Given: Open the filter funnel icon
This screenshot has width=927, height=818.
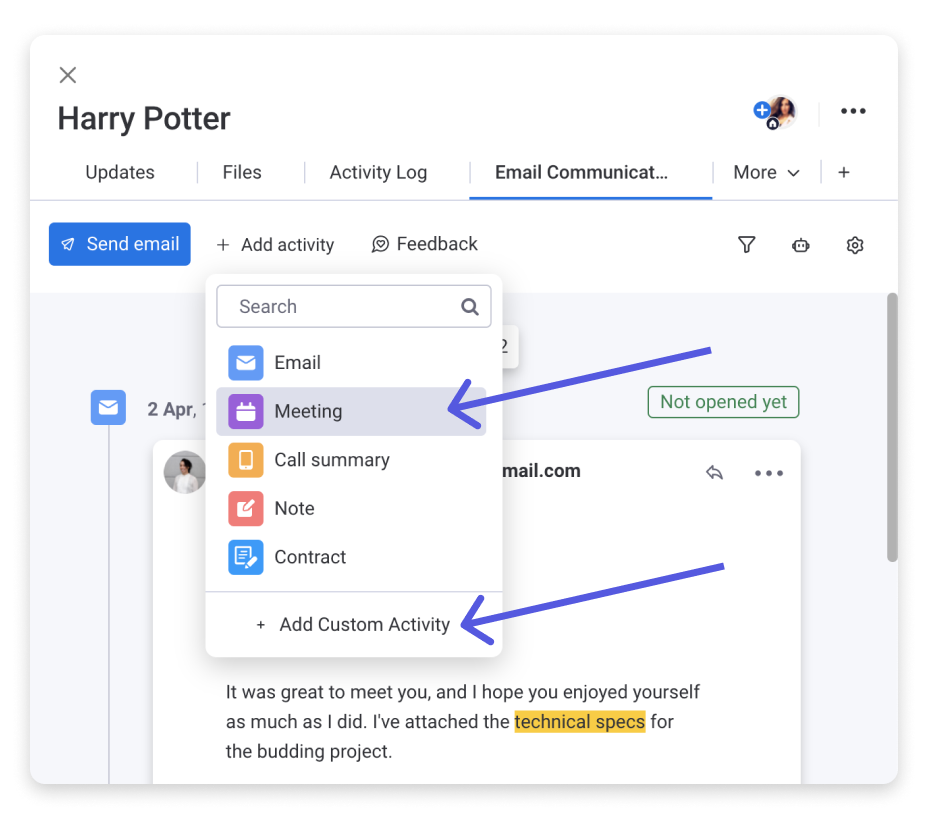Looking at the screenshot, I should pyautogui.click(x=747, y=244).
